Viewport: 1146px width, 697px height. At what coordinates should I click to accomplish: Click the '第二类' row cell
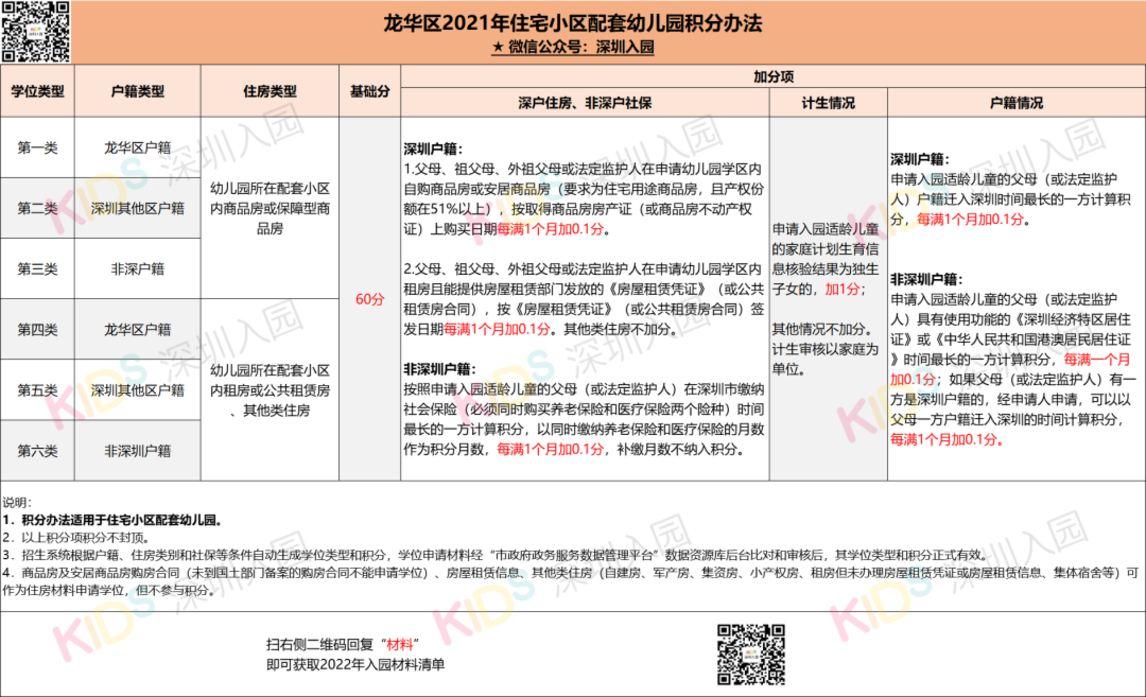[x=37, y=208]
